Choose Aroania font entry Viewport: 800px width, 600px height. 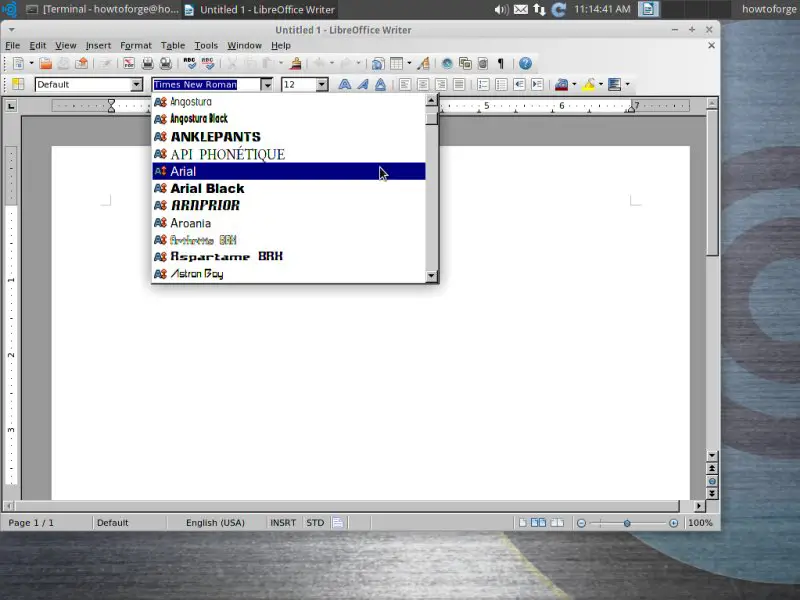click(289, 223)
